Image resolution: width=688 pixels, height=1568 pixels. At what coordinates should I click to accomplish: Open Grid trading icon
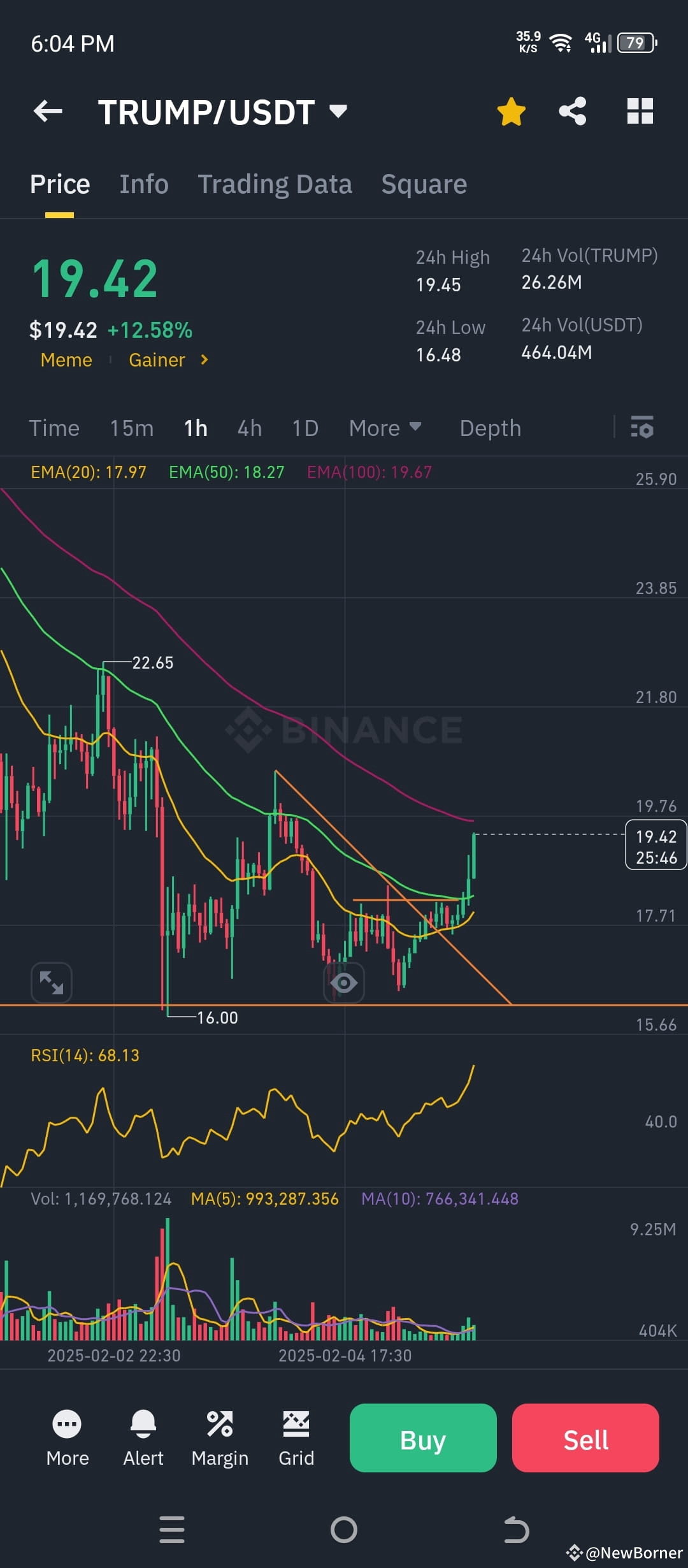click(296, 1438)
